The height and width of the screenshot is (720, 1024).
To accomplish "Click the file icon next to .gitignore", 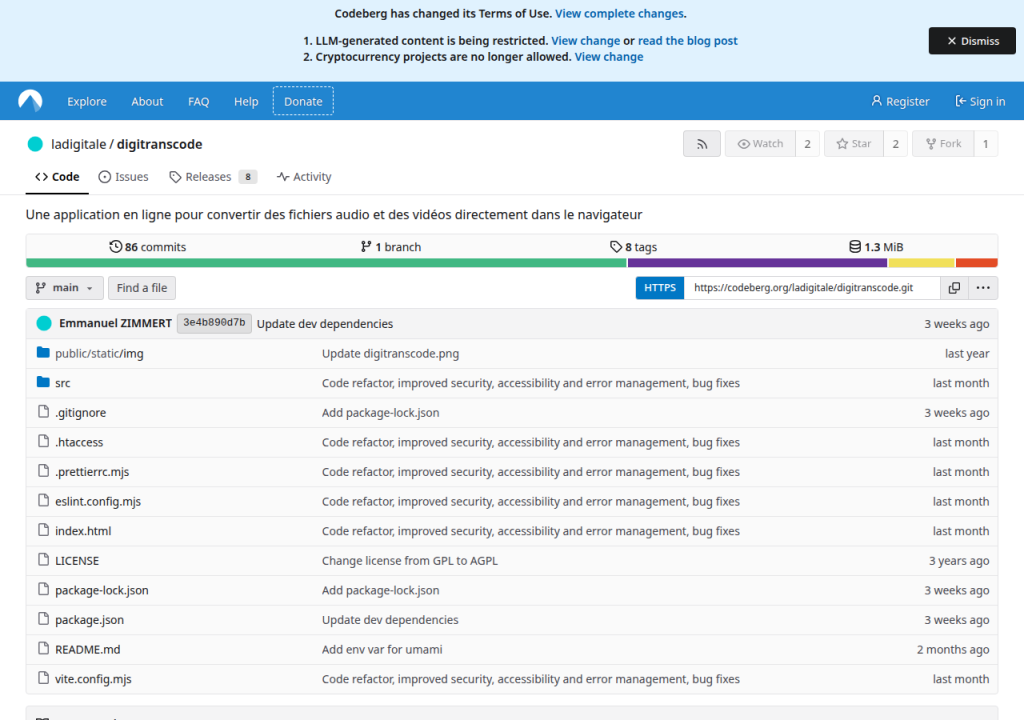I will click(43, 412).
